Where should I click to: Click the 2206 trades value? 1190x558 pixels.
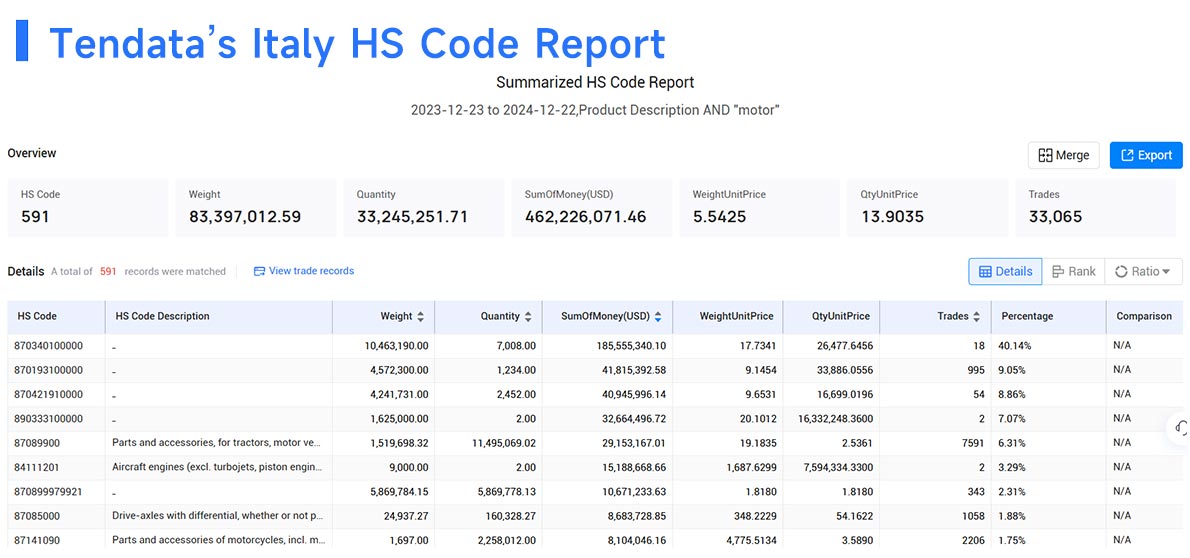click(973, 540)
